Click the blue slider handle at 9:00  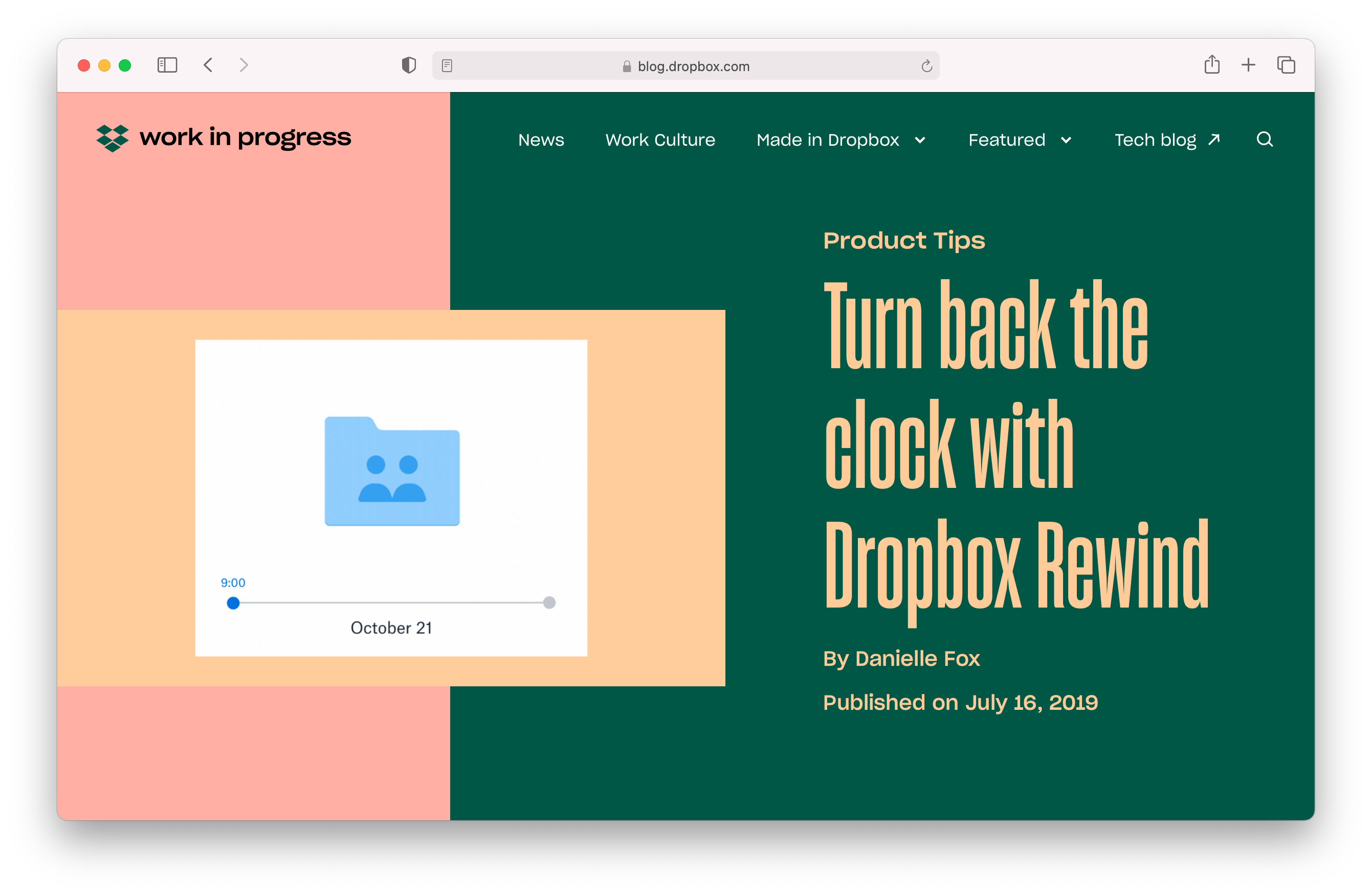[233, 603]
